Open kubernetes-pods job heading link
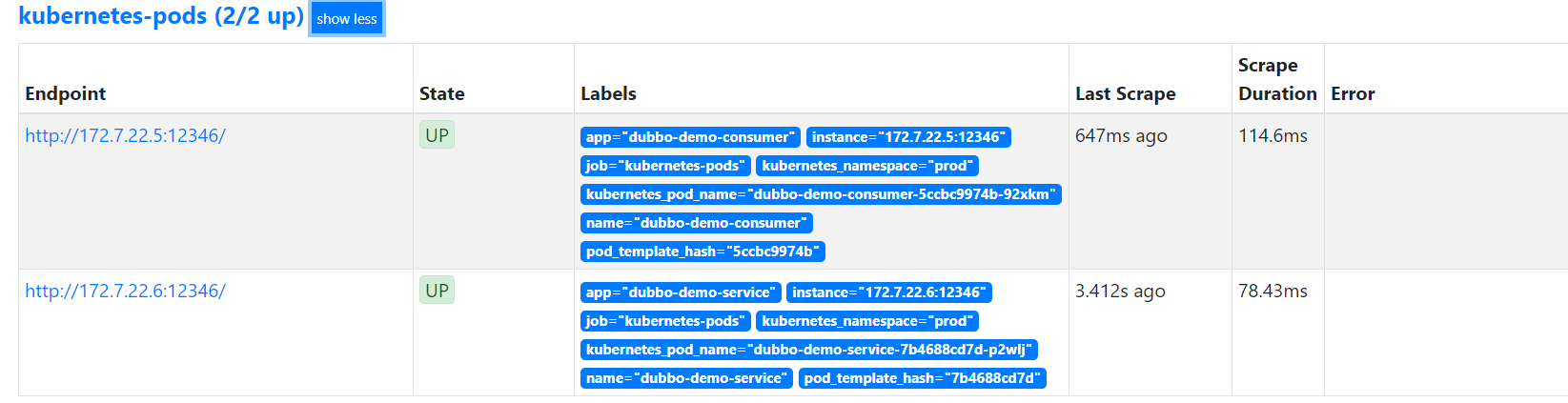This screenshot has width=1568, height=403. 161,16
